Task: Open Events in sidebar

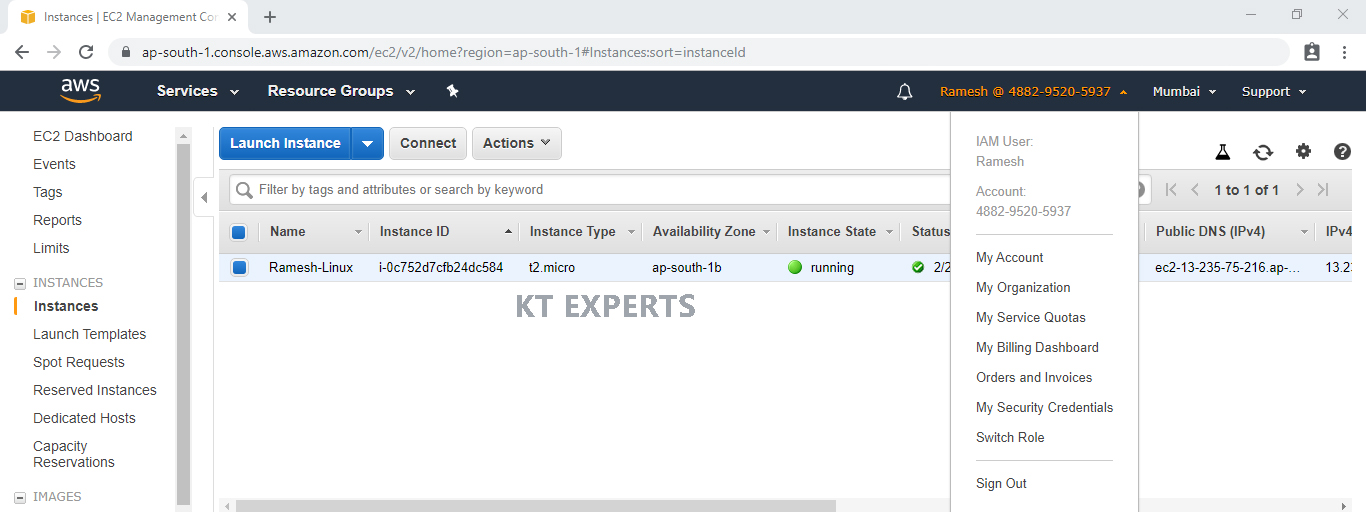Action: [54, 164]
